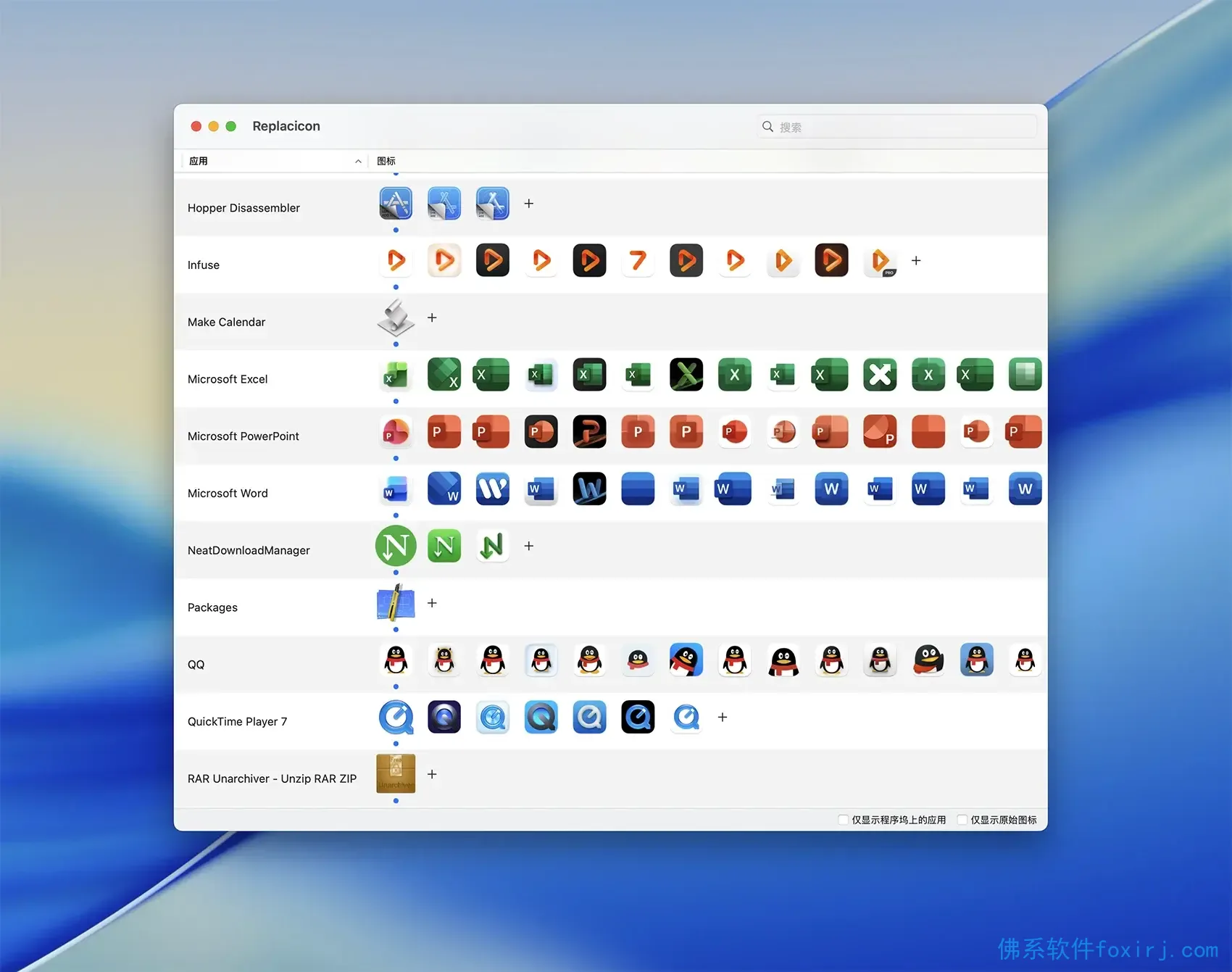
Task: Choose the dark purple QuickTime Player 7 icon
Action: click(x=444, y=718)
